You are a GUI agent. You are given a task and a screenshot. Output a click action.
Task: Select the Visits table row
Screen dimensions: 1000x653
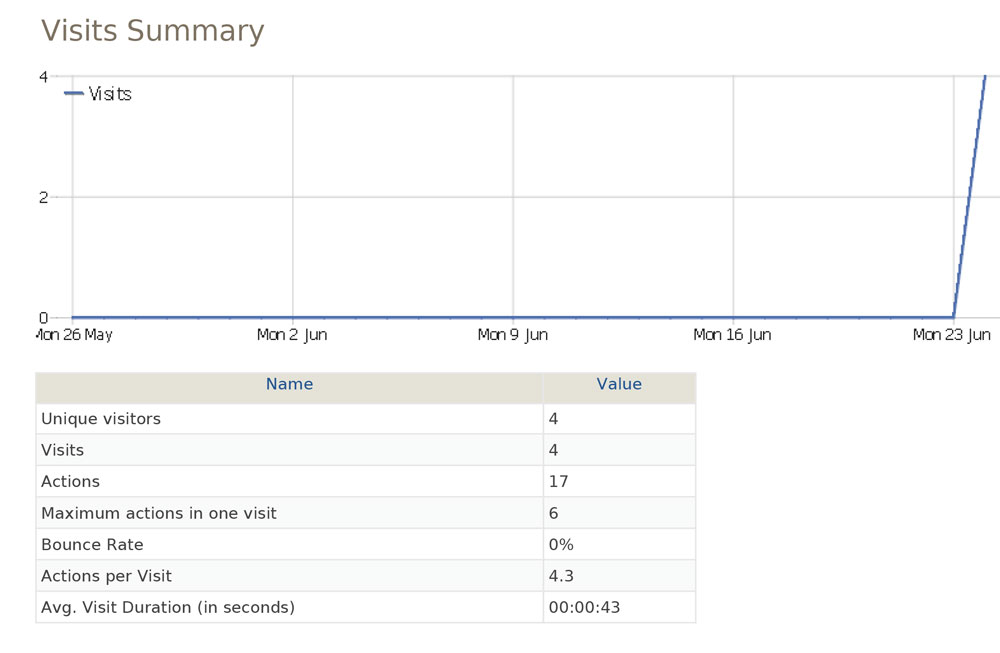365,450
